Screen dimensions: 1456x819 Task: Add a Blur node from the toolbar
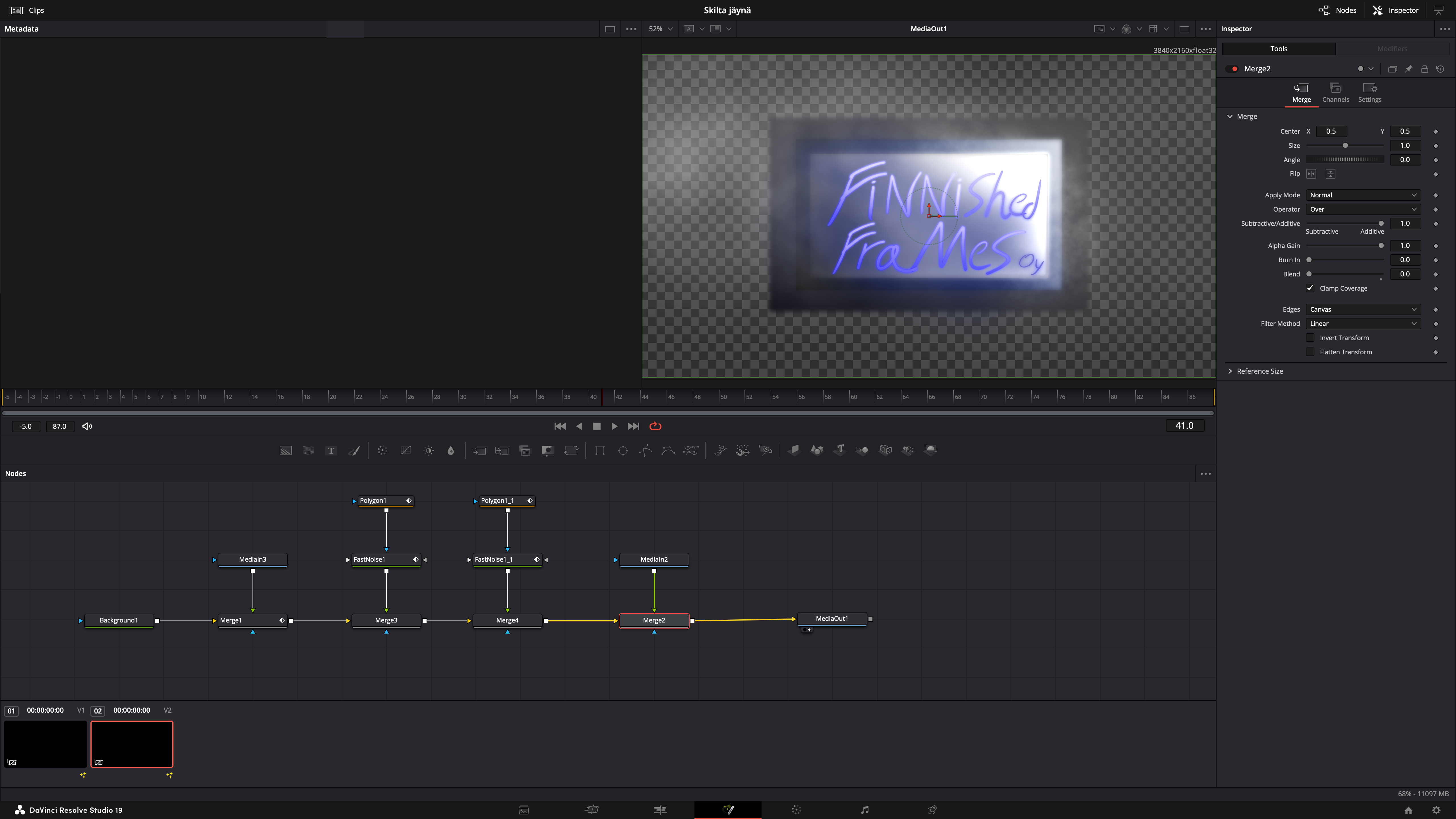pos(450,450)
